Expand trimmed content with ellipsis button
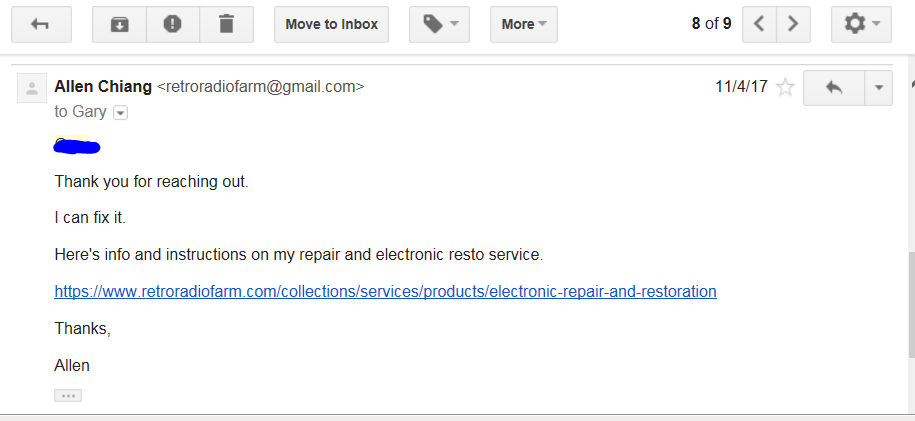The height and width of the screenshot is (421, 915). (x=68, y=395)
